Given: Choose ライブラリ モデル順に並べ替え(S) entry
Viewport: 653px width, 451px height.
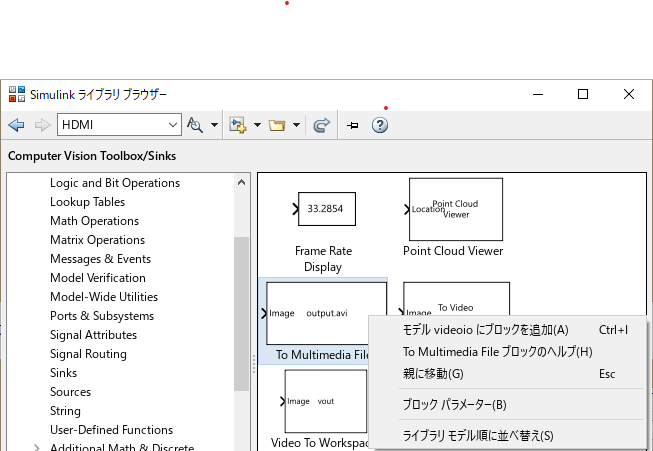Looking at the screenshot, I should coord(507,436).
